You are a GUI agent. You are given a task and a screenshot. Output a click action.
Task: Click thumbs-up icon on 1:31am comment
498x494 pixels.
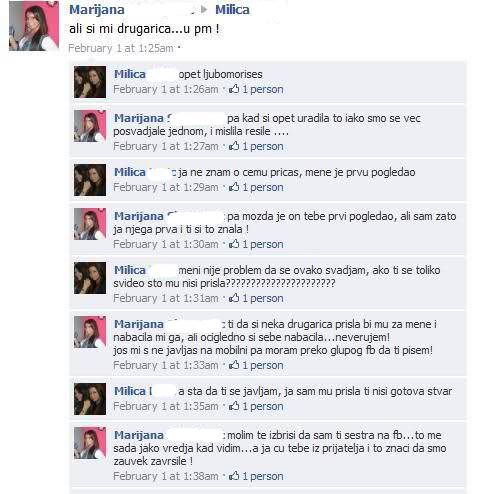click(234, 298)
